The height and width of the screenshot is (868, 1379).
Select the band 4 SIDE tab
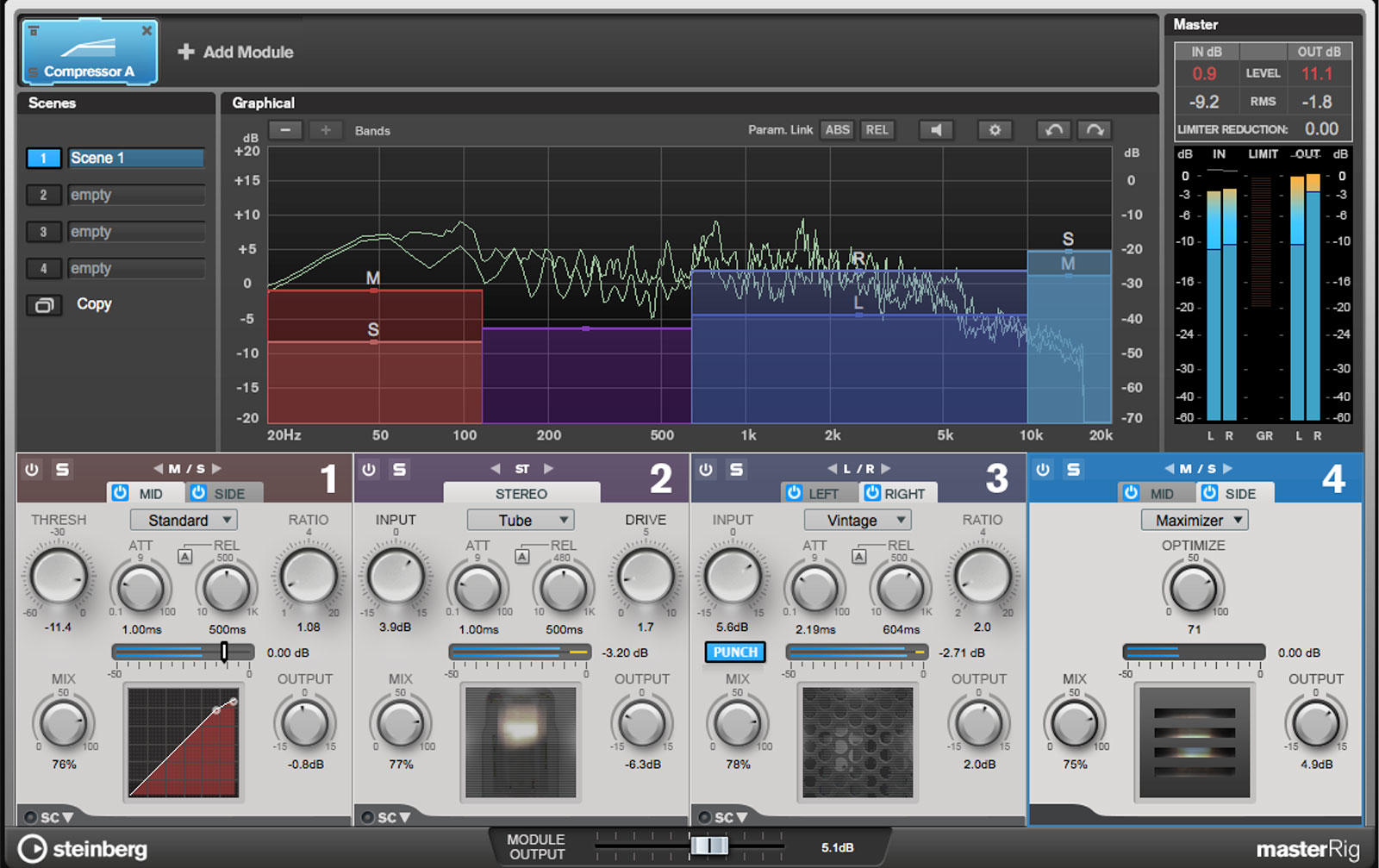point(1234,493)
